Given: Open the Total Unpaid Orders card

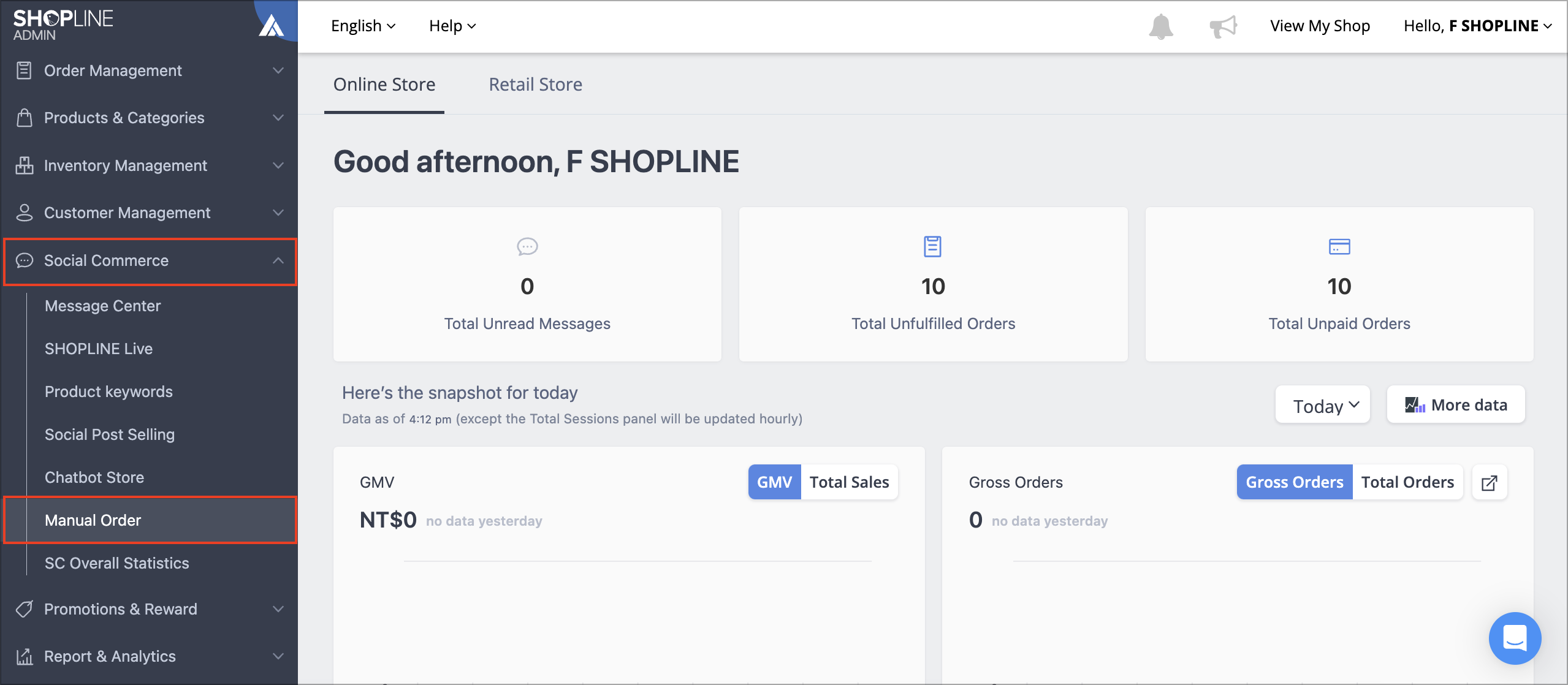Looking at the screenshot, I should (x=1339, y=284).
